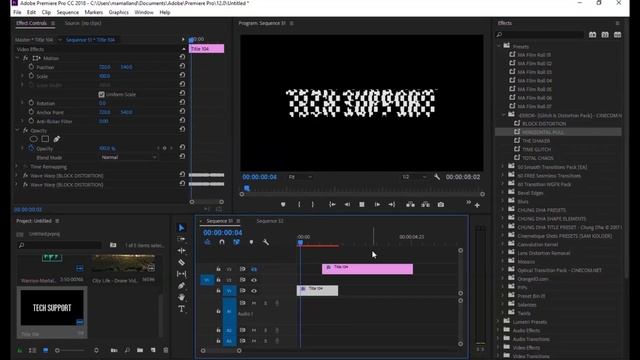Click Export Frame camera icon
Screen dimensions: 640x360
click(x=441, y=204)
